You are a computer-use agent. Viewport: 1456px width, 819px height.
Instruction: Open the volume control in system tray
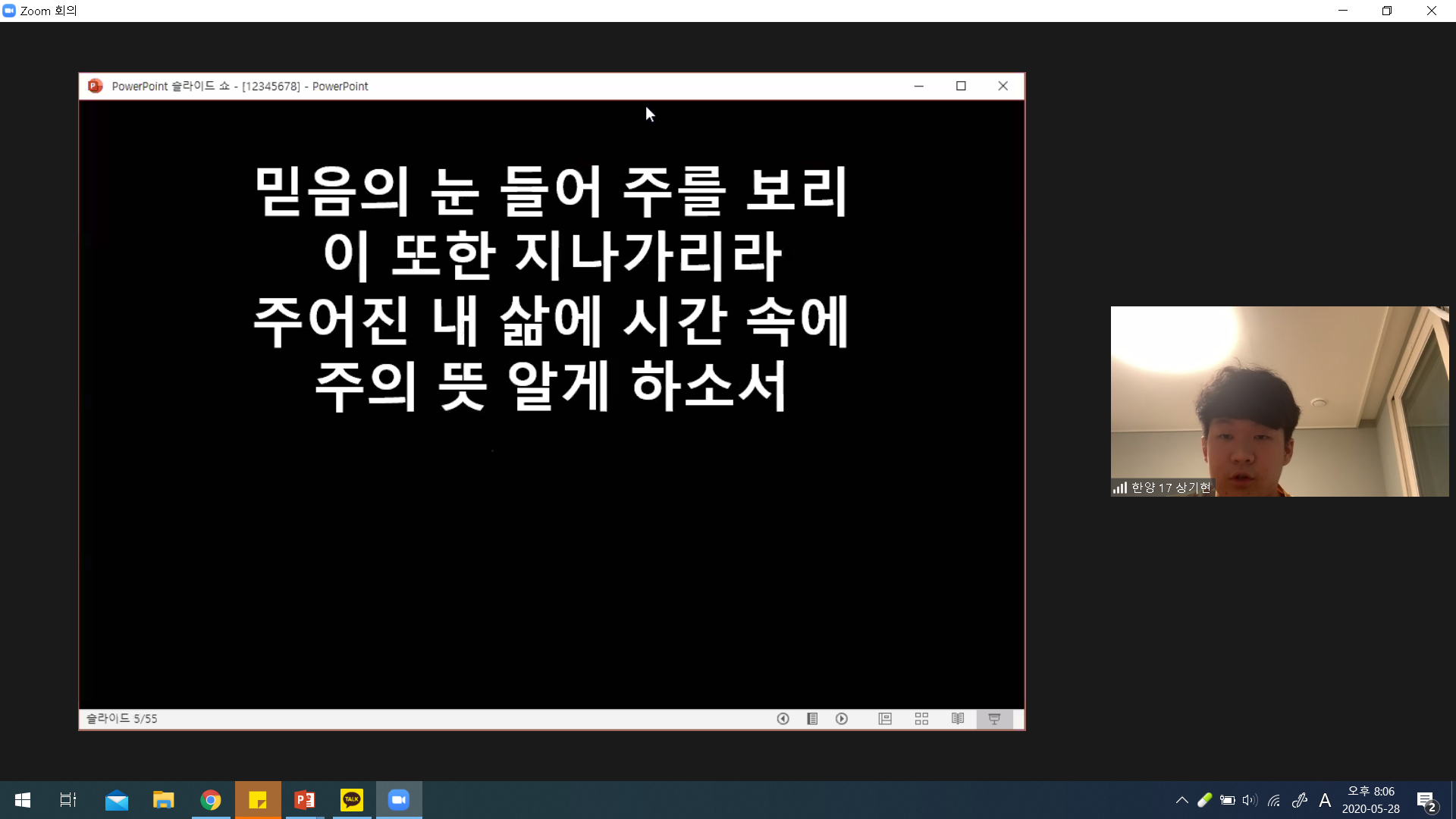click(1250, 800)
